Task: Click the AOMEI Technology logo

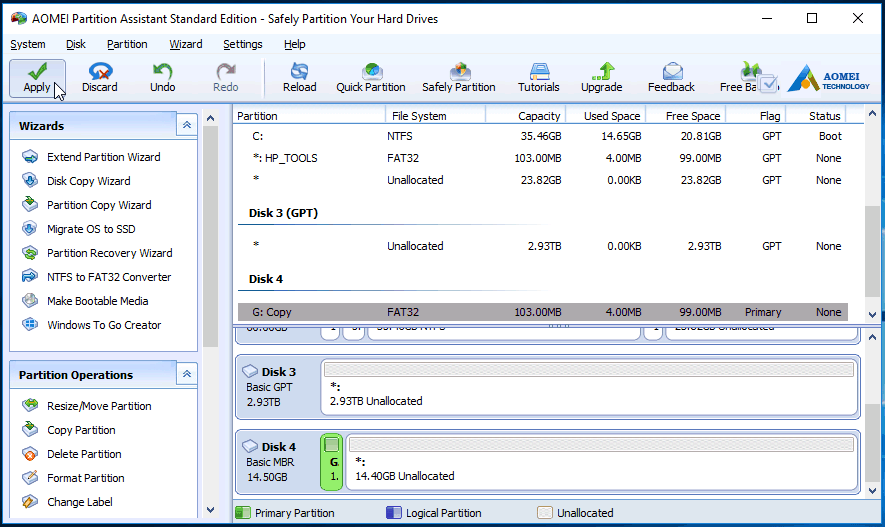Action: 829,79
